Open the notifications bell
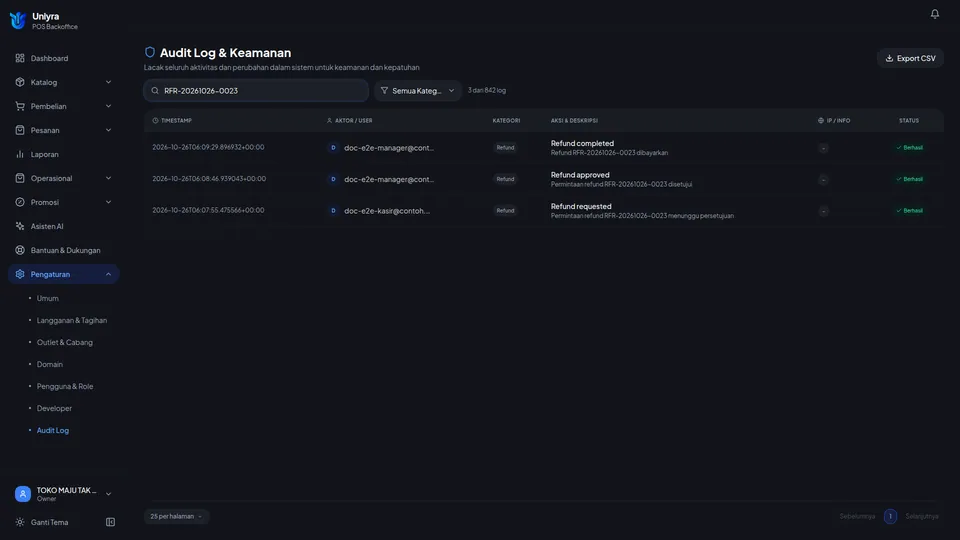The image size is (960, 540). coord(934,13)
